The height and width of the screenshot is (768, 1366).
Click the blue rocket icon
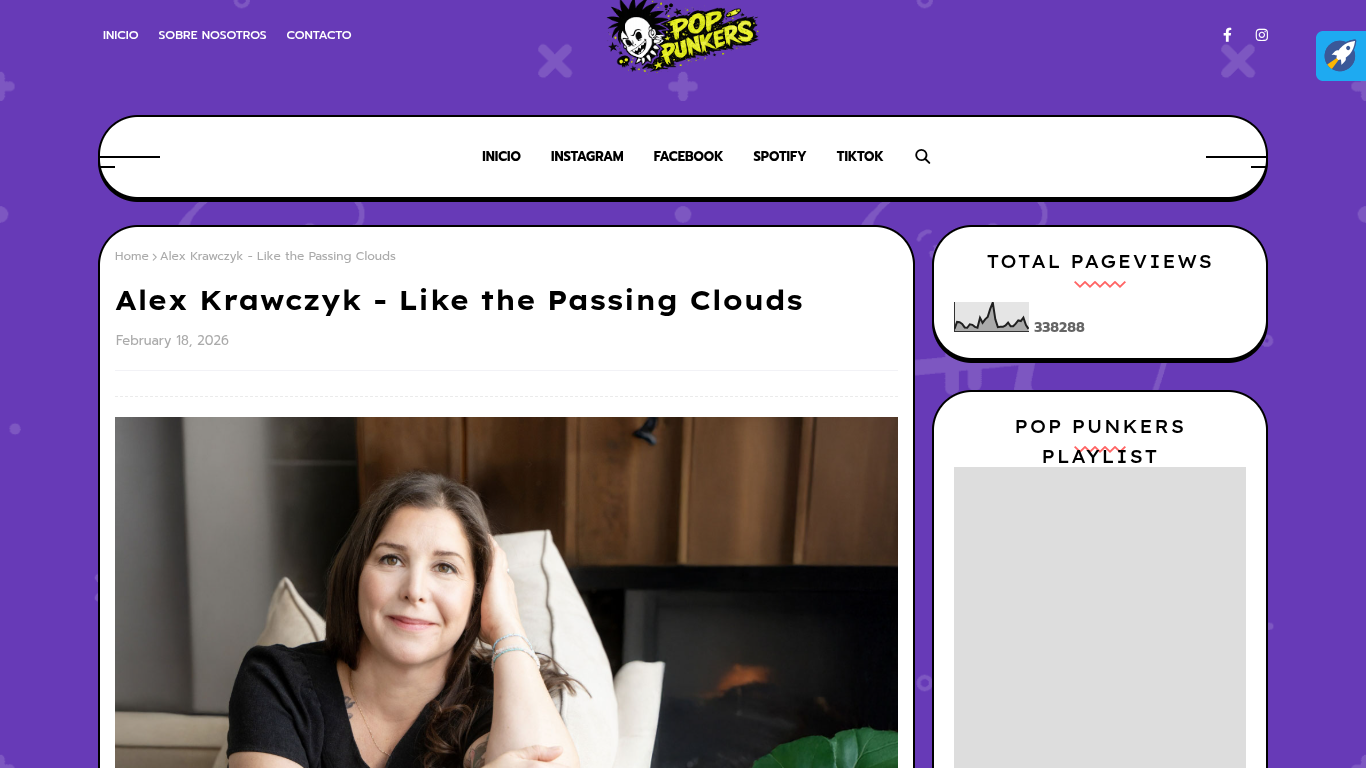point(1341,56)
